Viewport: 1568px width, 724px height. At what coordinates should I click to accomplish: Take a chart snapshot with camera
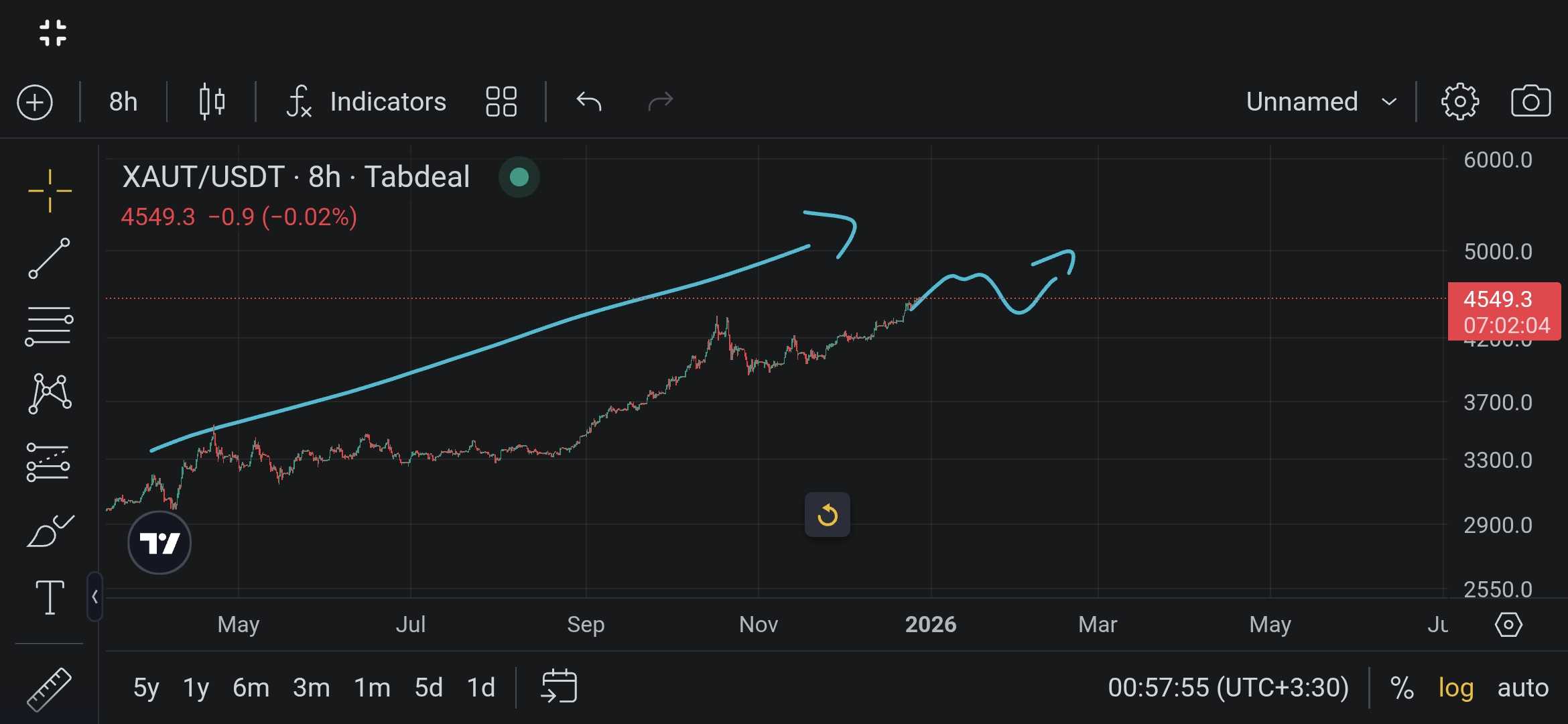[1530, 102]
